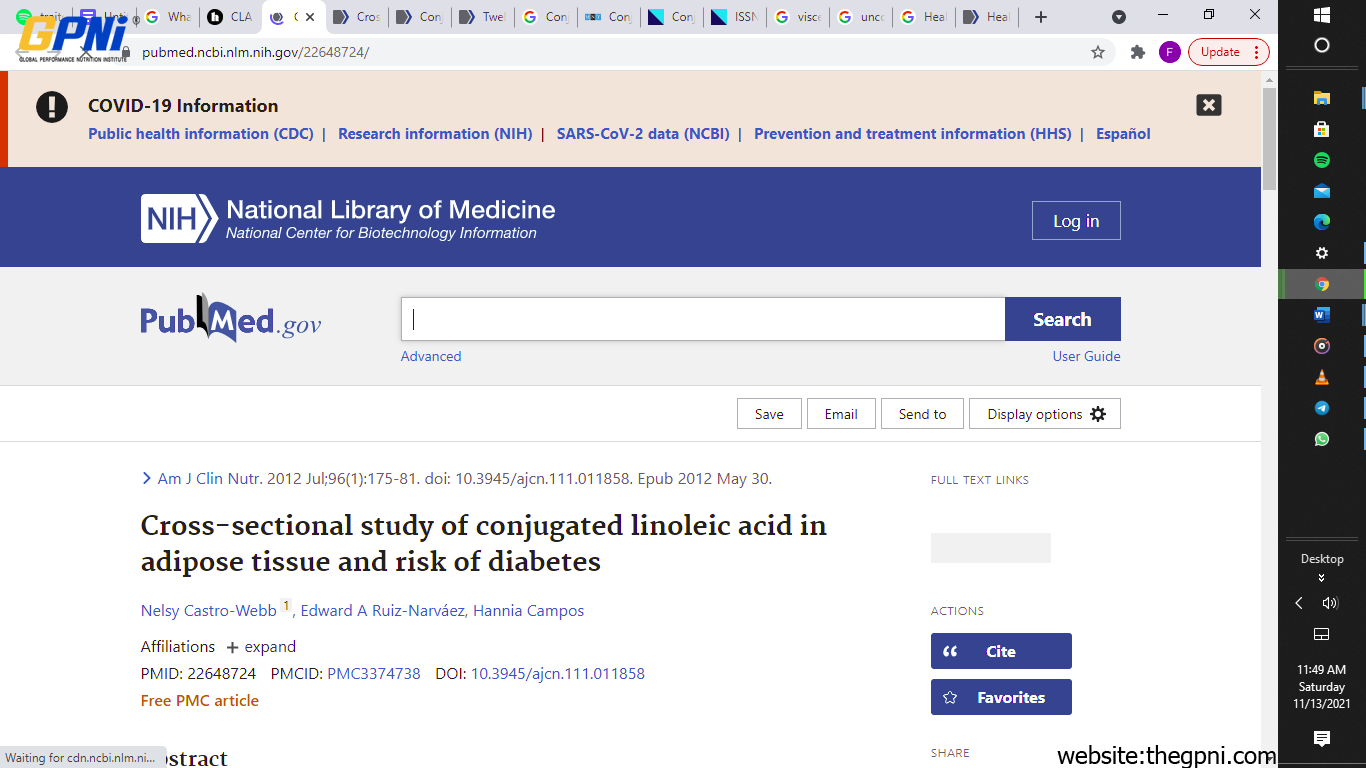The image size is (1366, 768).
Task: Expand the Am J Clin Nutr journal chevron
Action: (x=147, y=479)
